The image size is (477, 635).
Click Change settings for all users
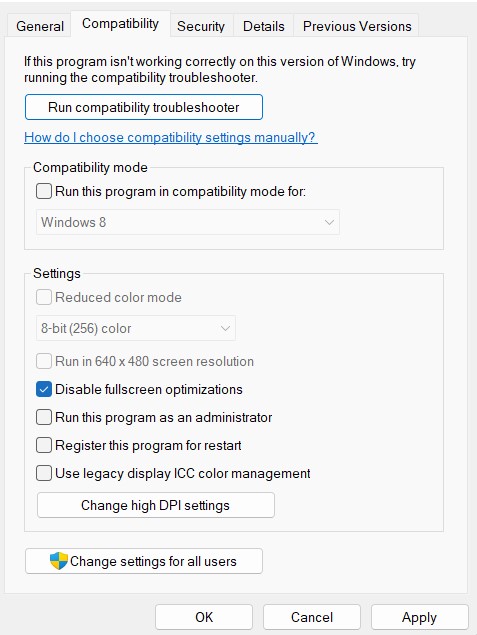click(x=144, y=561)
